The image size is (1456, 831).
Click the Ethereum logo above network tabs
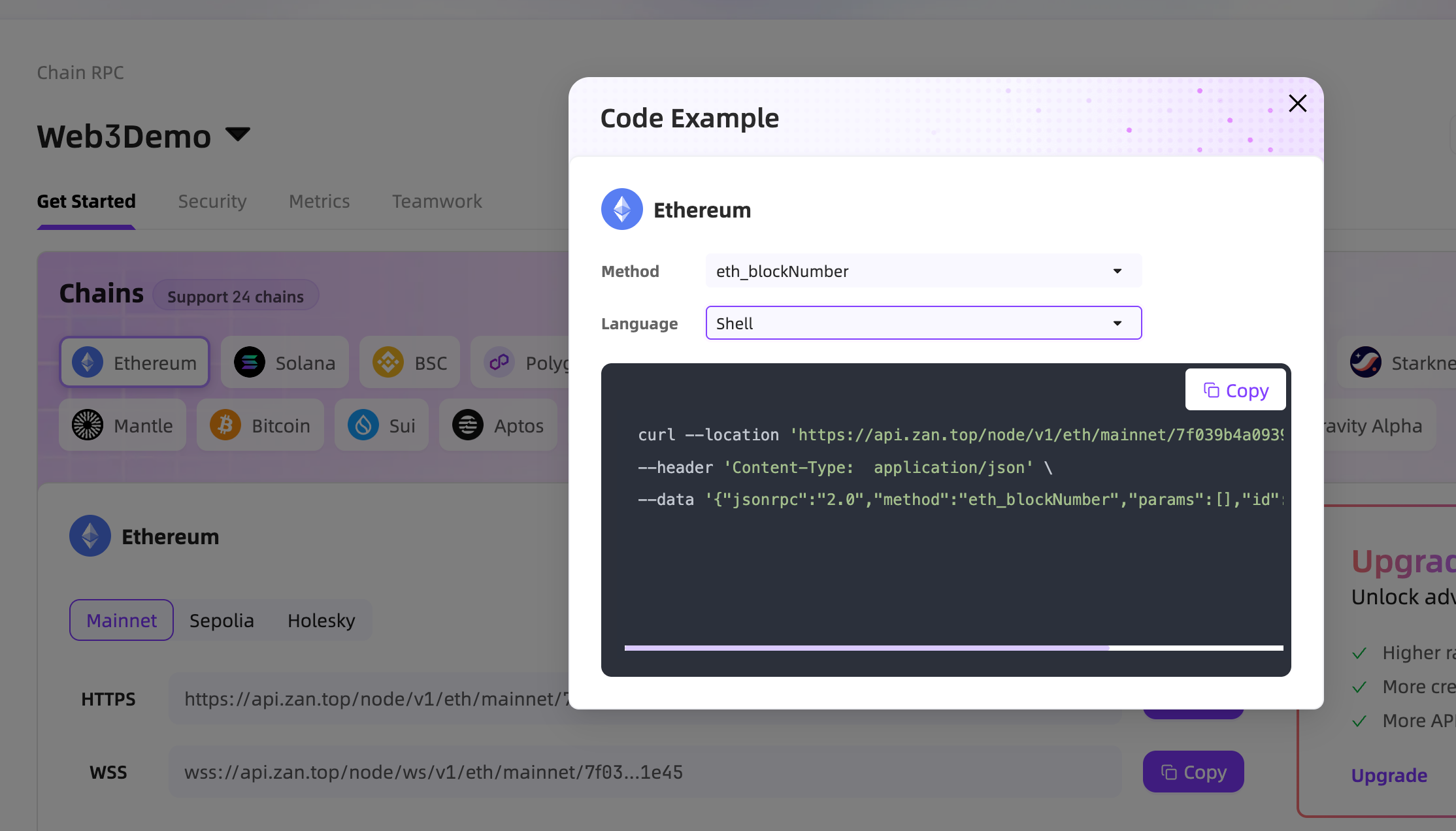pyautogui.click(x=90, y=536)
